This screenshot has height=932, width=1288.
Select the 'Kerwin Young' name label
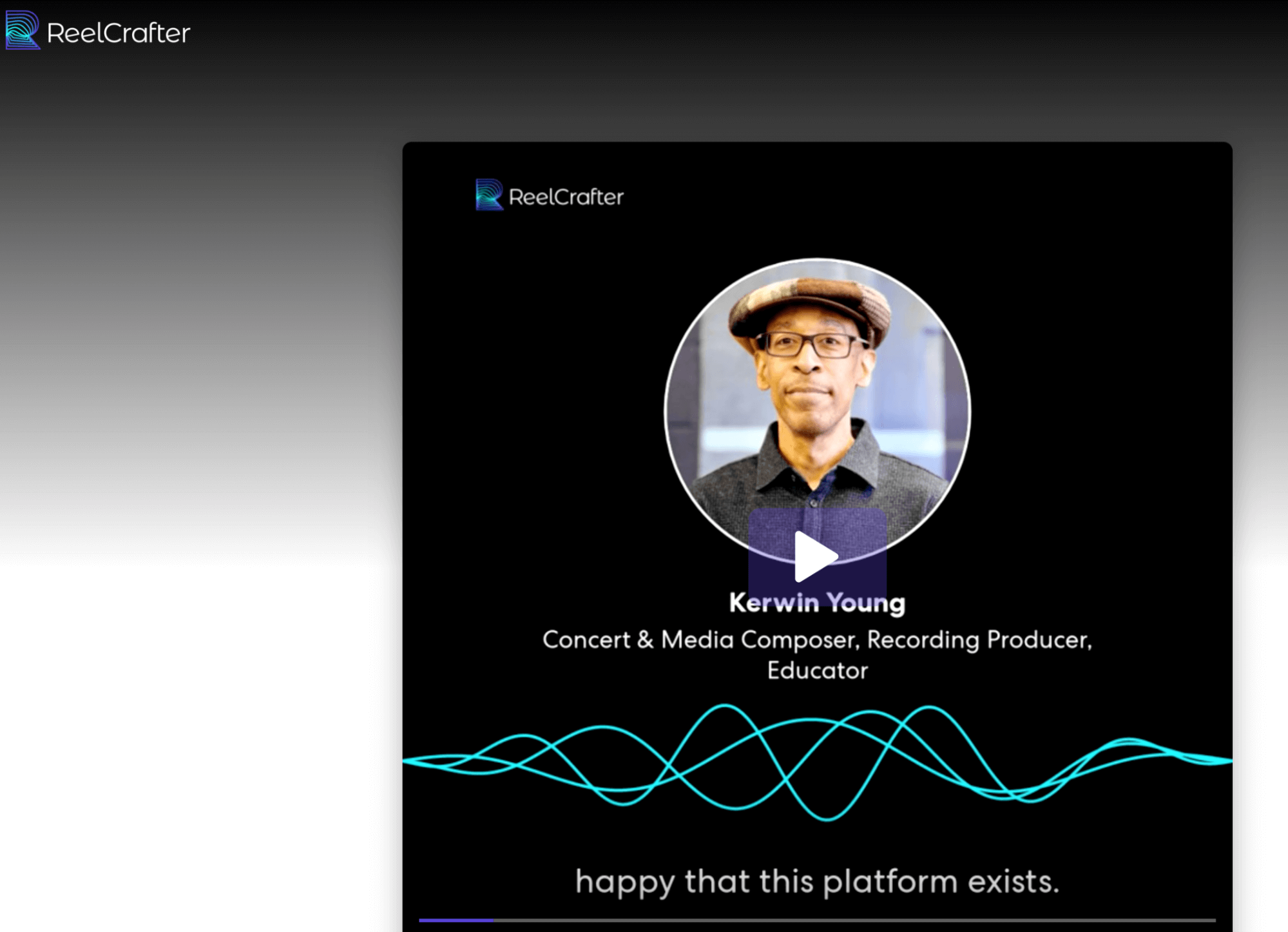816,602
